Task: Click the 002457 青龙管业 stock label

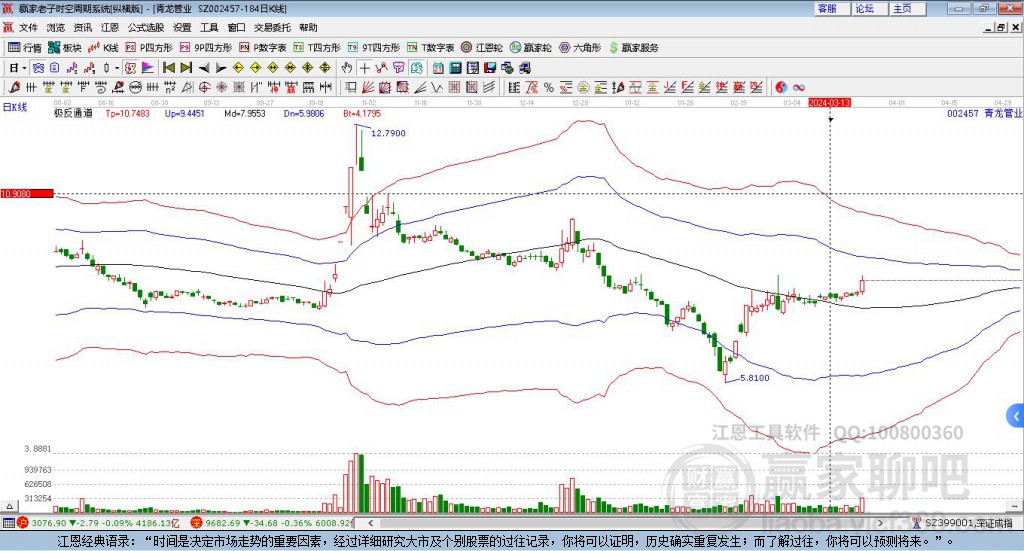Action: click(984, 113)
